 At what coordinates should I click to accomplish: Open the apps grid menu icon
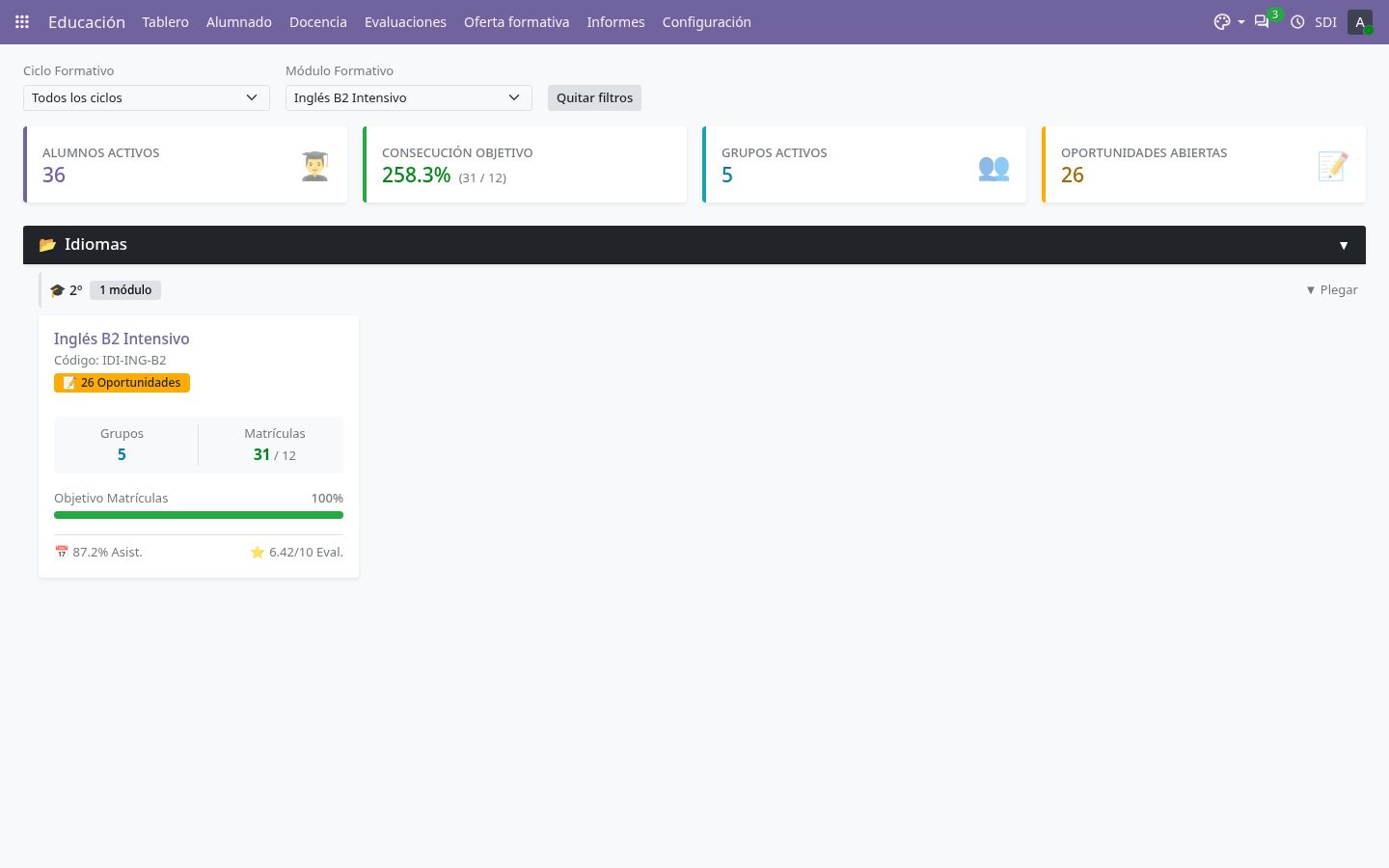[22, 21]
